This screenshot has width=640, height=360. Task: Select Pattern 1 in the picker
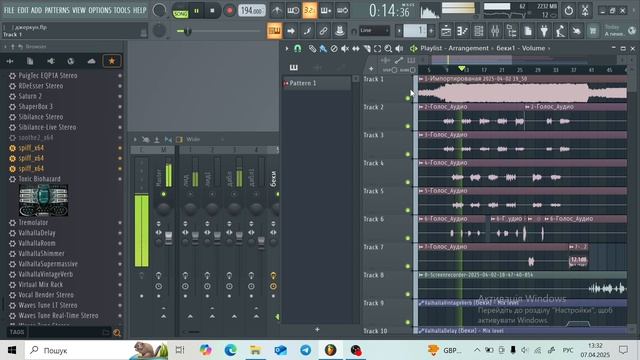[x=316, y=83]
